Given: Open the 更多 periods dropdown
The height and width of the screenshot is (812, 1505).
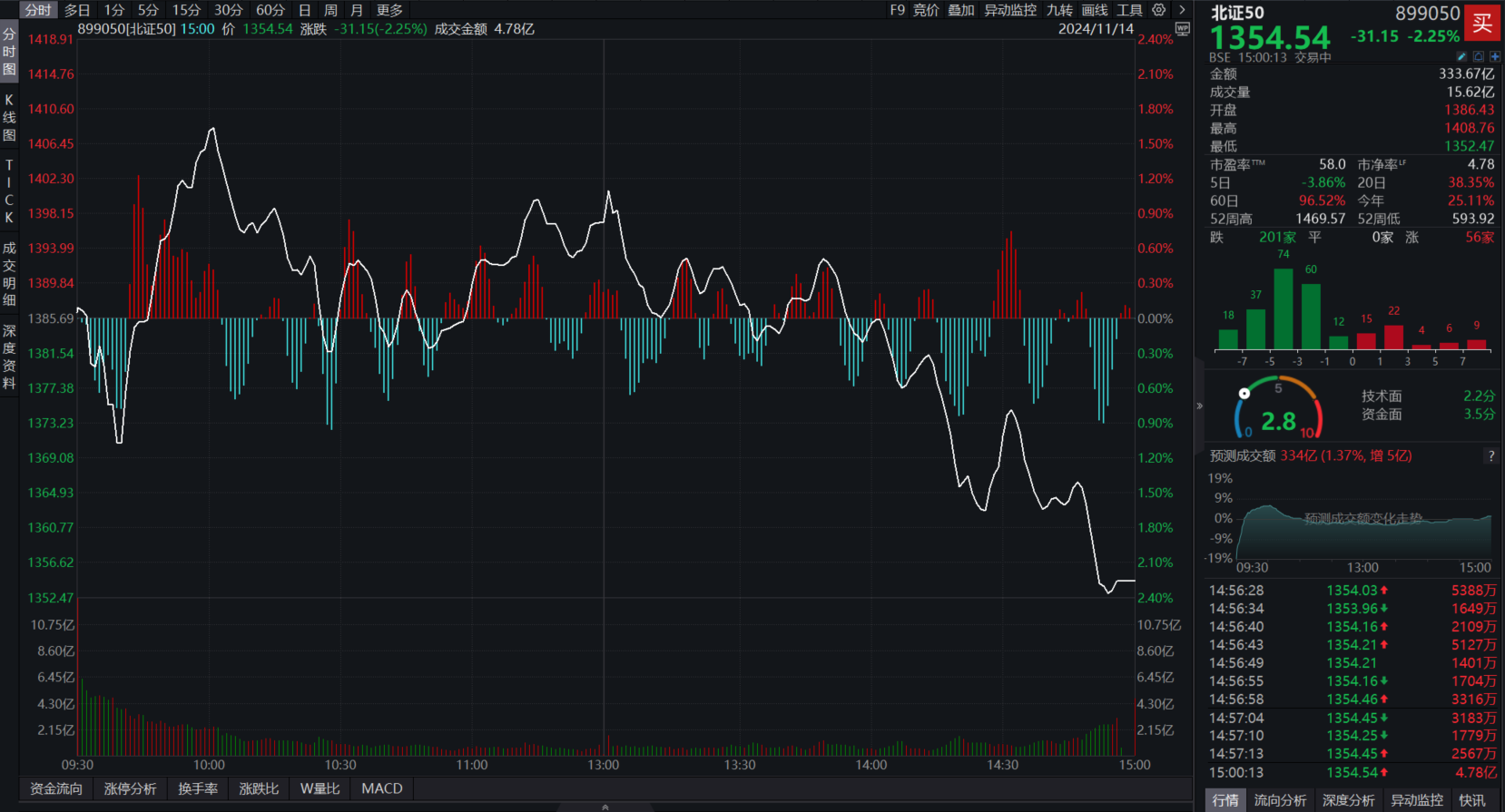Looking at the screenshot, I should click(x=389, y=10).
